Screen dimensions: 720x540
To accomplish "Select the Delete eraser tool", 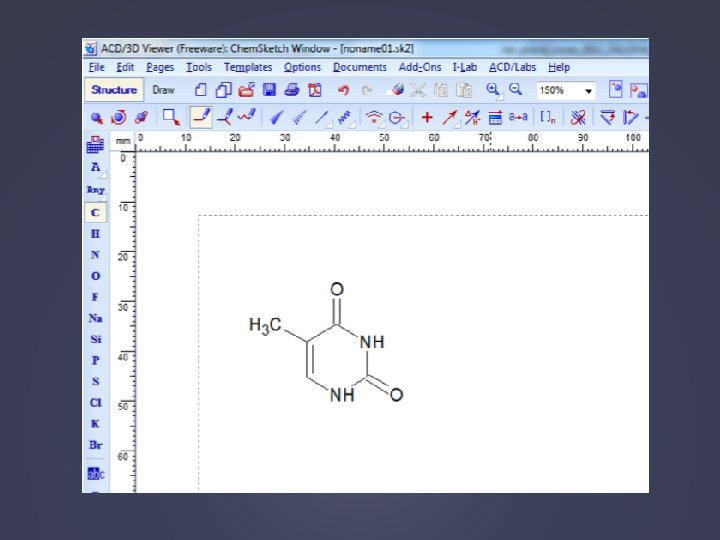I will point(396,90).
